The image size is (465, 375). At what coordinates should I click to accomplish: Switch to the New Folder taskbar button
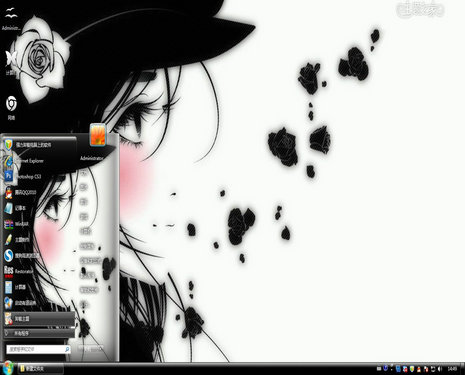(40, 369)
